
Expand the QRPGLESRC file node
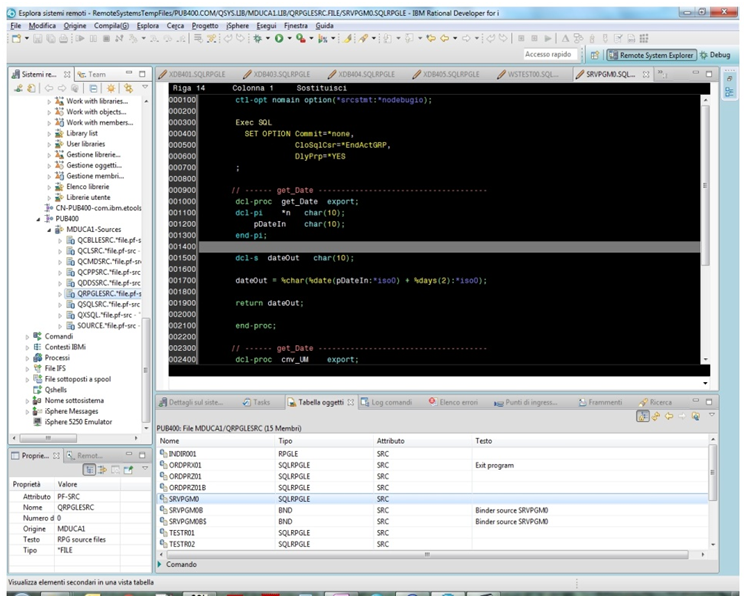(x=60, y=294)
